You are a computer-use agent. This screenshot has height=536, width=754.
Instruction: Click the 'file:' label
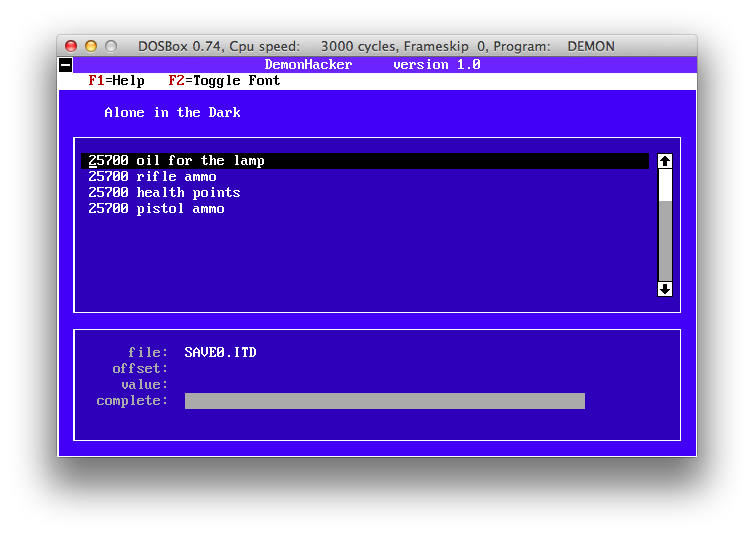point(148,352)
